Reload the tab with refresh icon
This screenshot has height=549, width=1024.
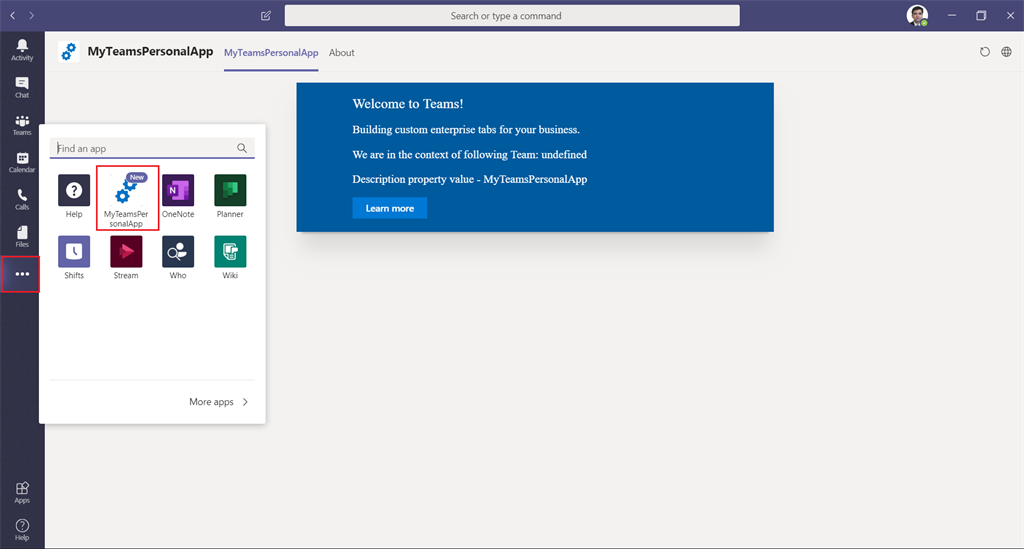pyautogui.click(x=985, y=52)
